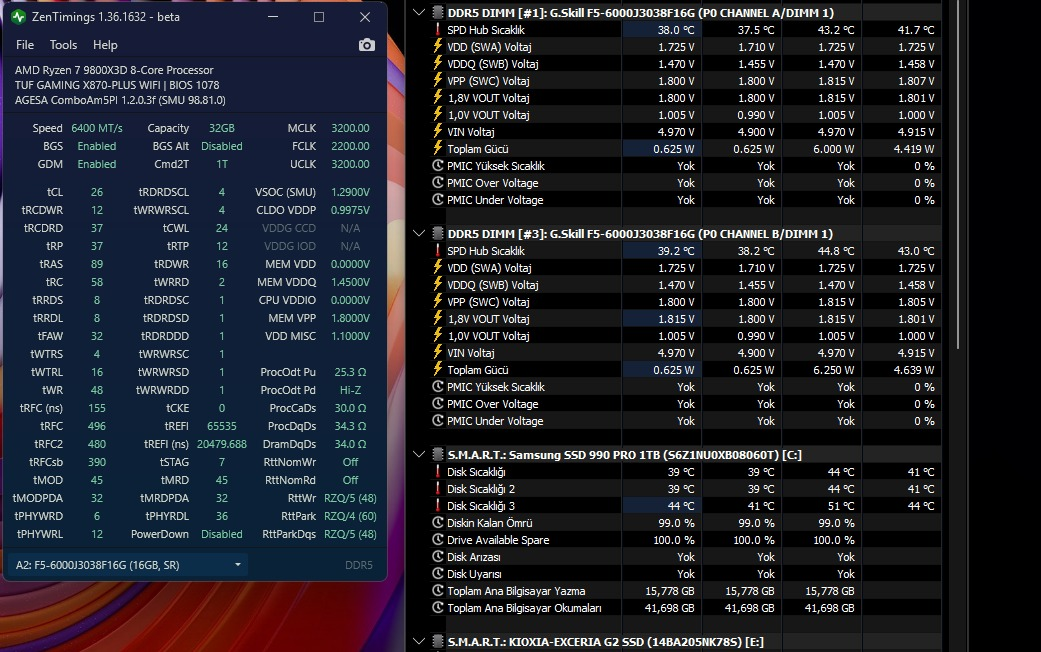Select the DIMM #3 VIN Voltaj row label

(x=471, y=353)
